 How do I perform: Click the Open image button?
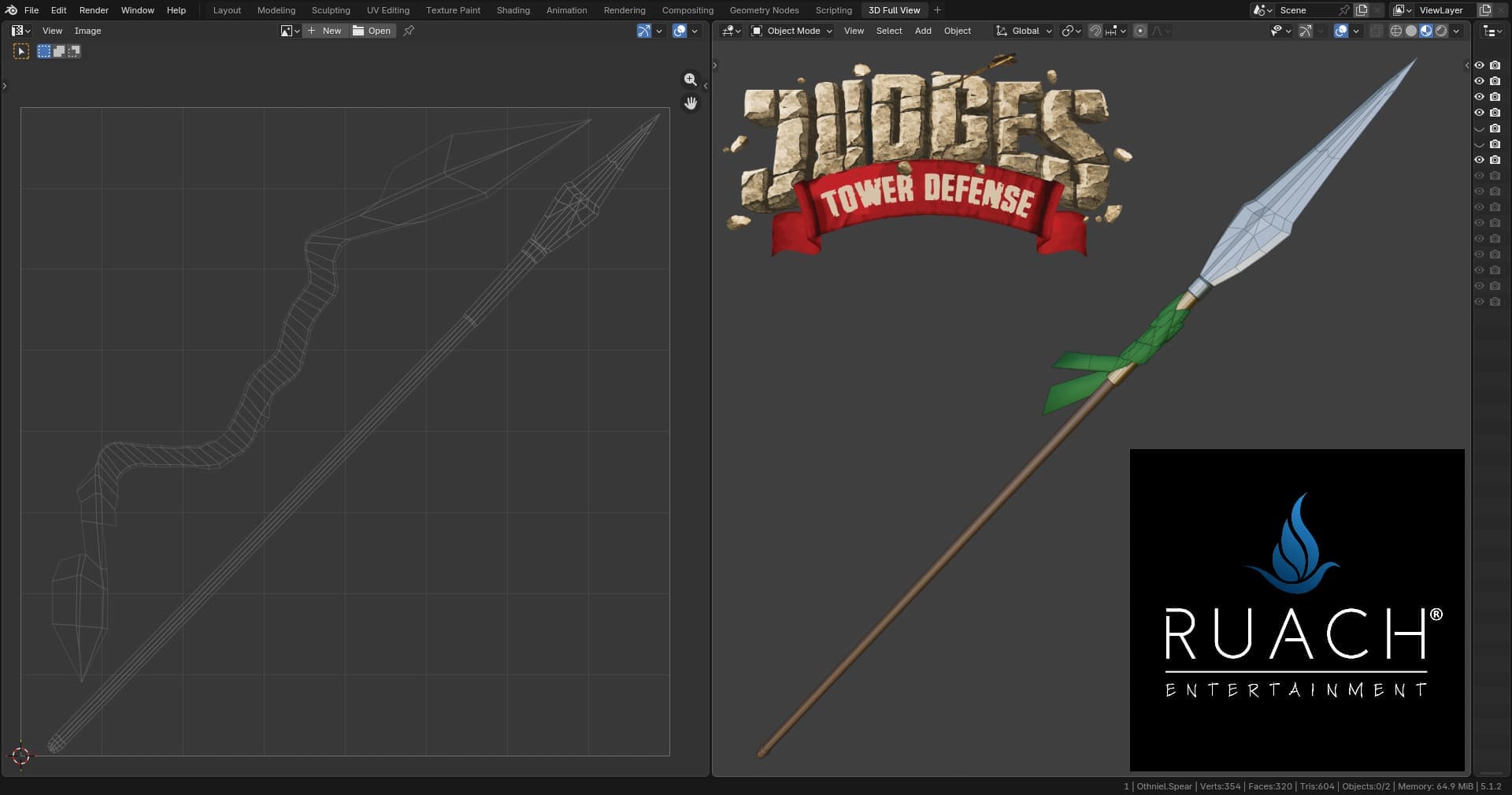372,31
